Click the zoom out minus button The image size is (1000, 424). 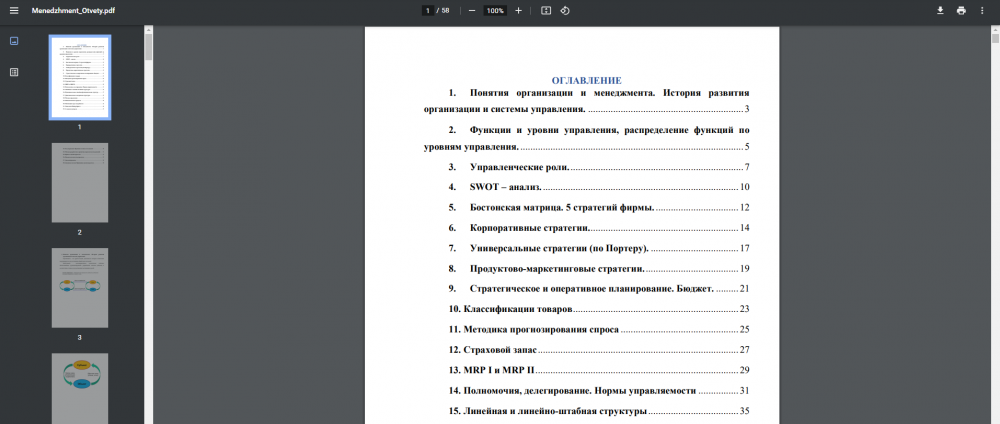471,10
